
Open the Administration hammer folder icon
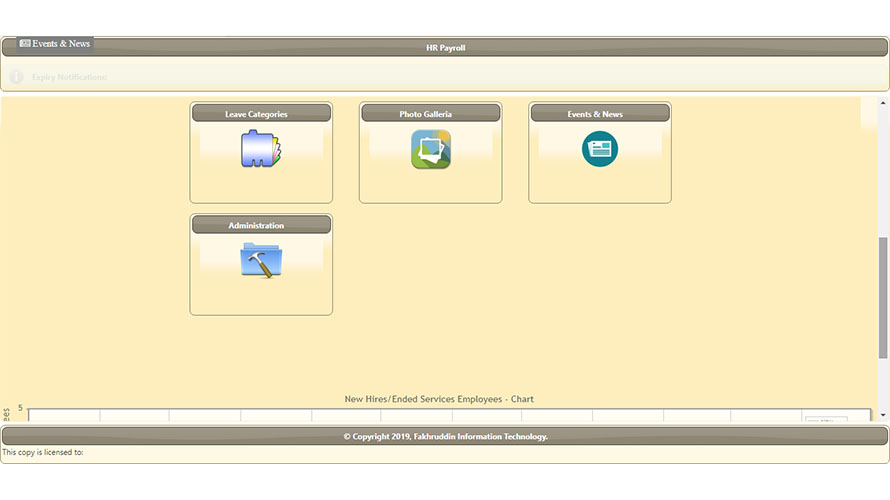261,261
